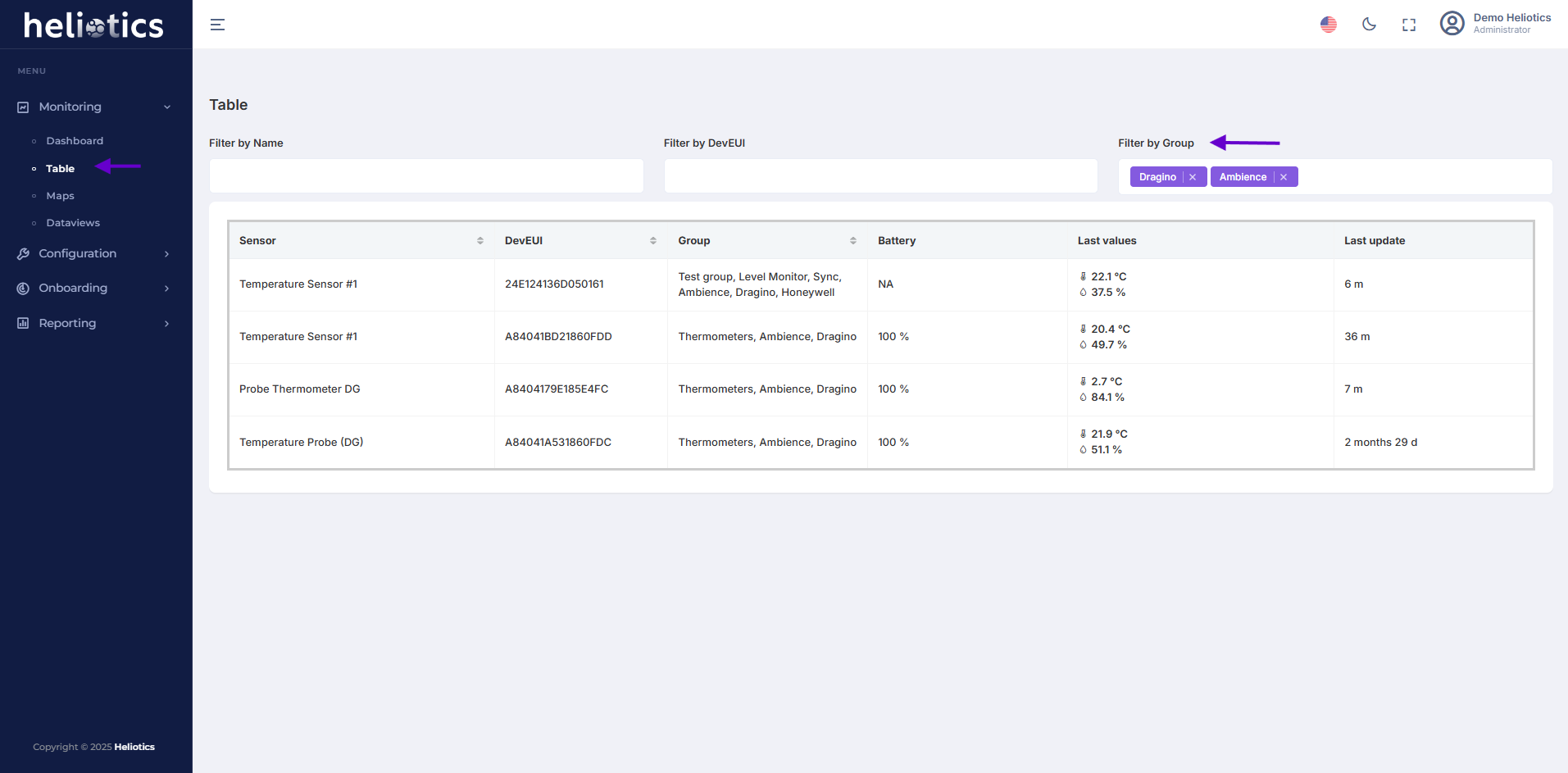1568x773 pixels.
Task: Click the Monitoring chart icon
Action: pos(23,107)
